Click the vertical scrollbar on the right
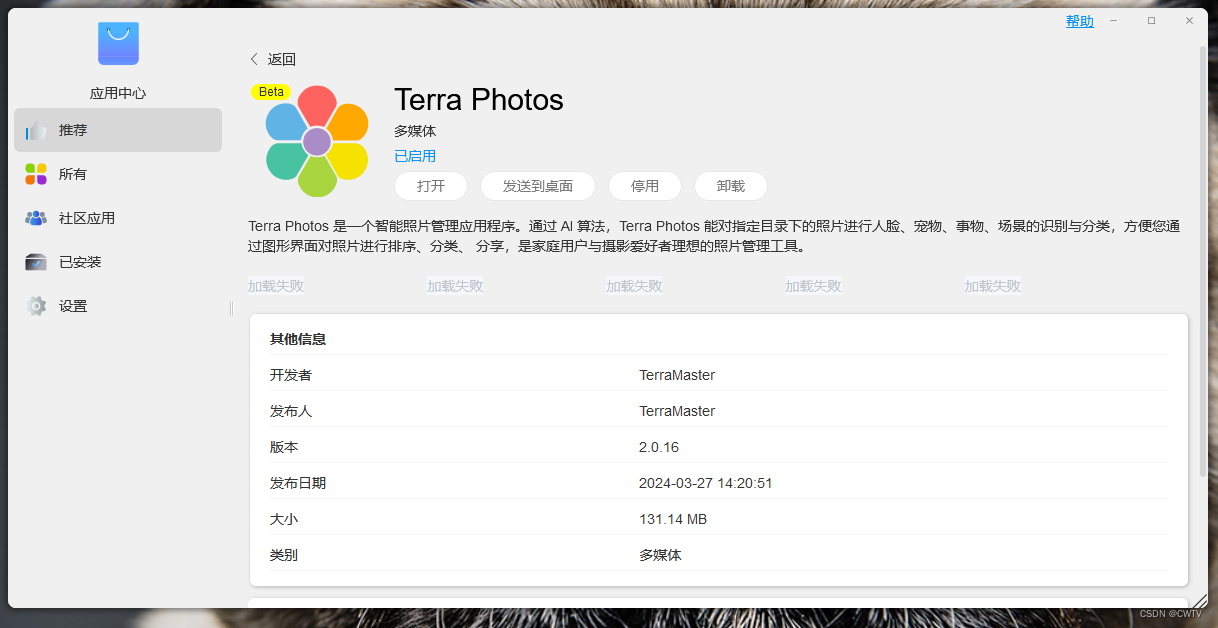Screen dimensions: 1218x628 pos(1202,260)
